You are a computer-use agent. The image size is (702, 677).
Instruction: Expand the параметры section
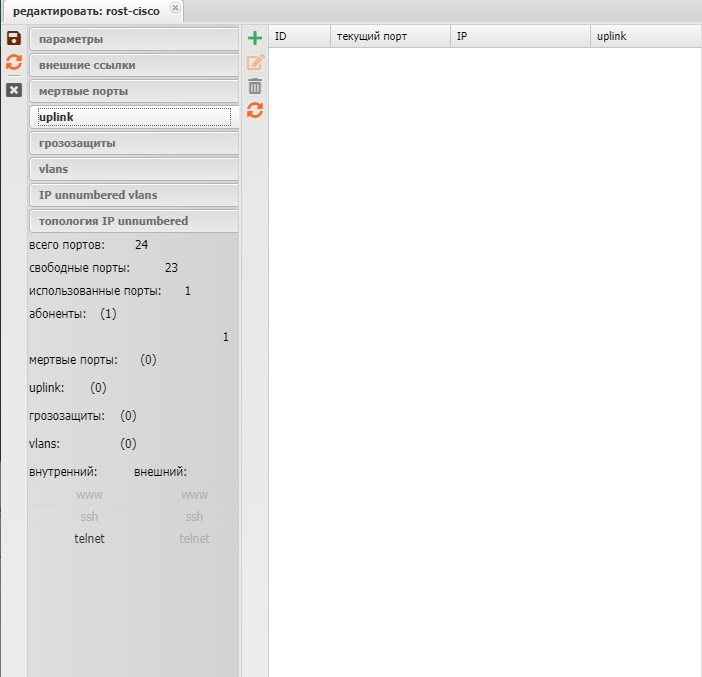click(134, 39)
